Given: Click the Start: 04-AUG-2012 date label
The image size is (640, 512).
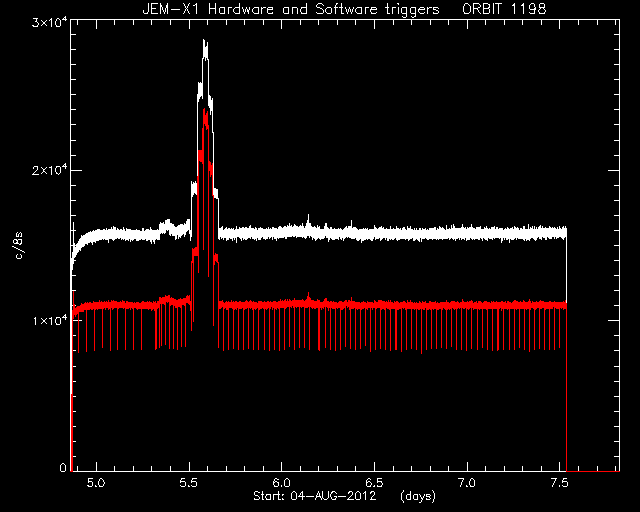Looking at the screenshot, I should (x=314, y=496).
